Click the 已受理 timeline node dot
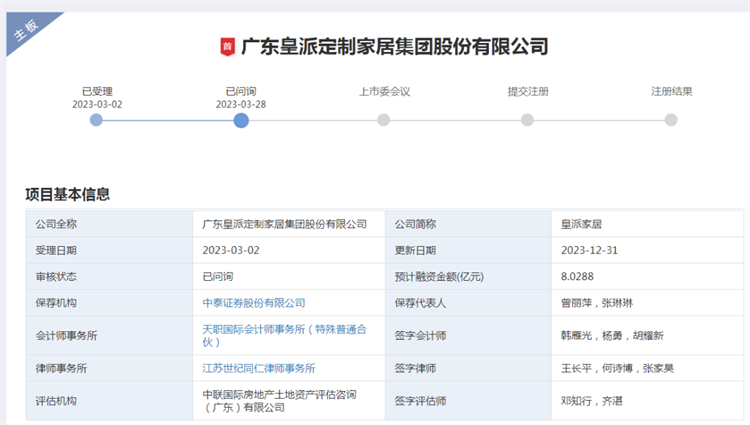Image resolution: width=750 pixels, height=425 pixels. tap(96, 120)
